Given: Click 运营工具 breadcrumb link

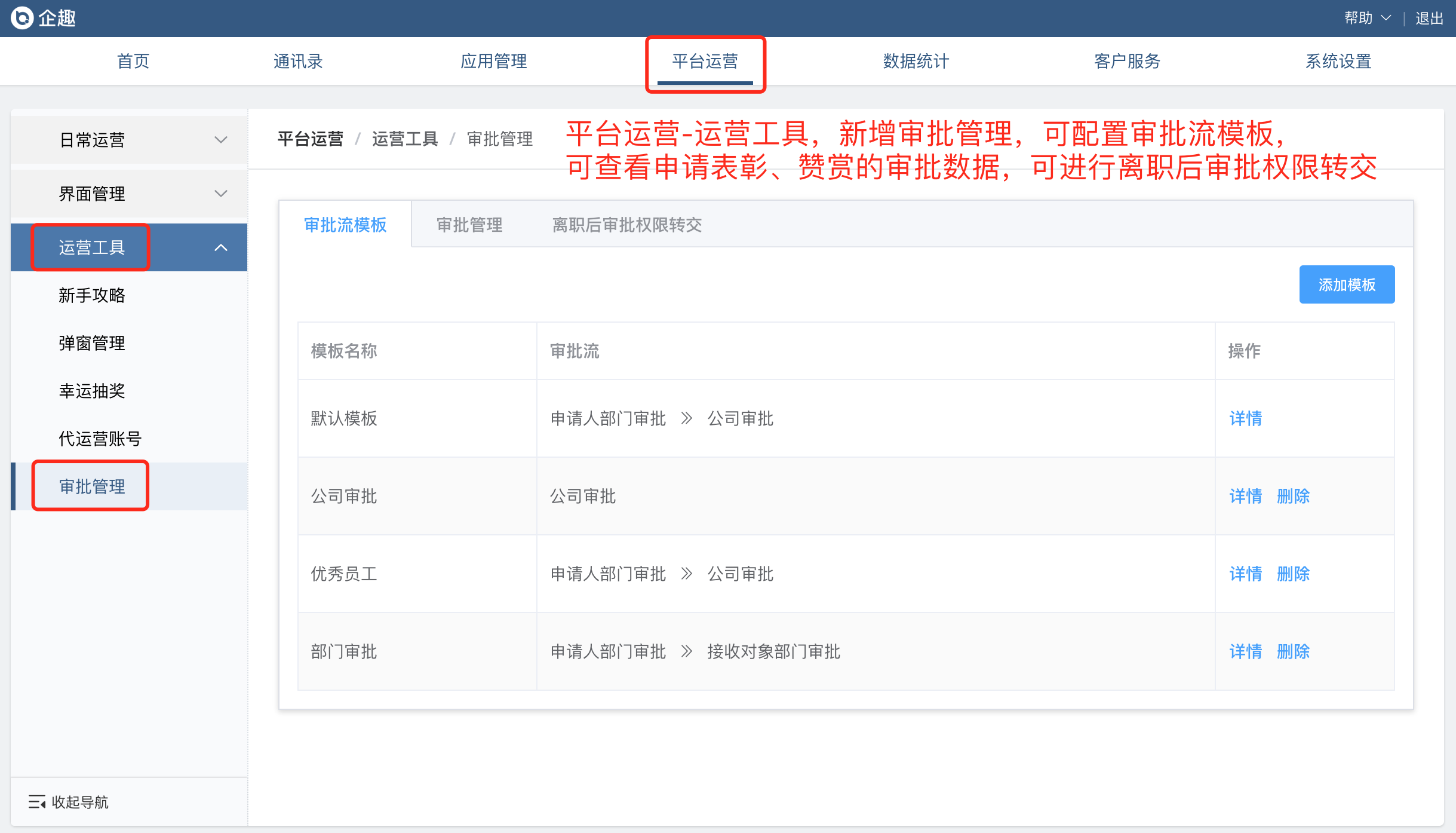Looking at the screenshot, I should point(404,139).
